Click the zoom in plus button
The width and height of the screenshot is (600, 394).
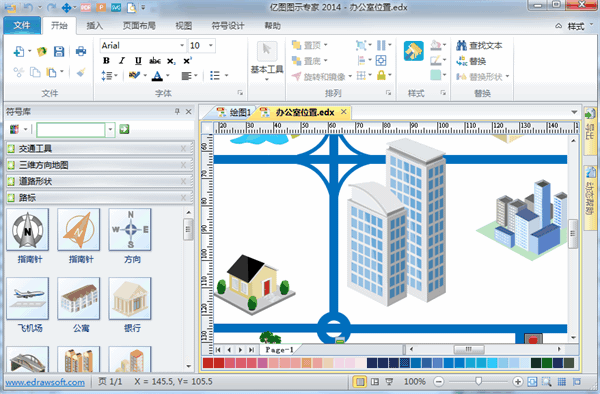point(517,381)
